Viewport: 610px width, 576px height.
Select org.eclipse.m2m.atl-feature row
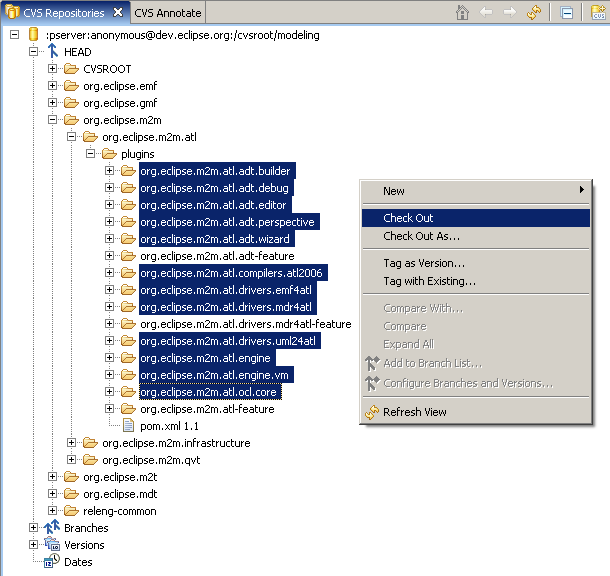pos(207,409)
